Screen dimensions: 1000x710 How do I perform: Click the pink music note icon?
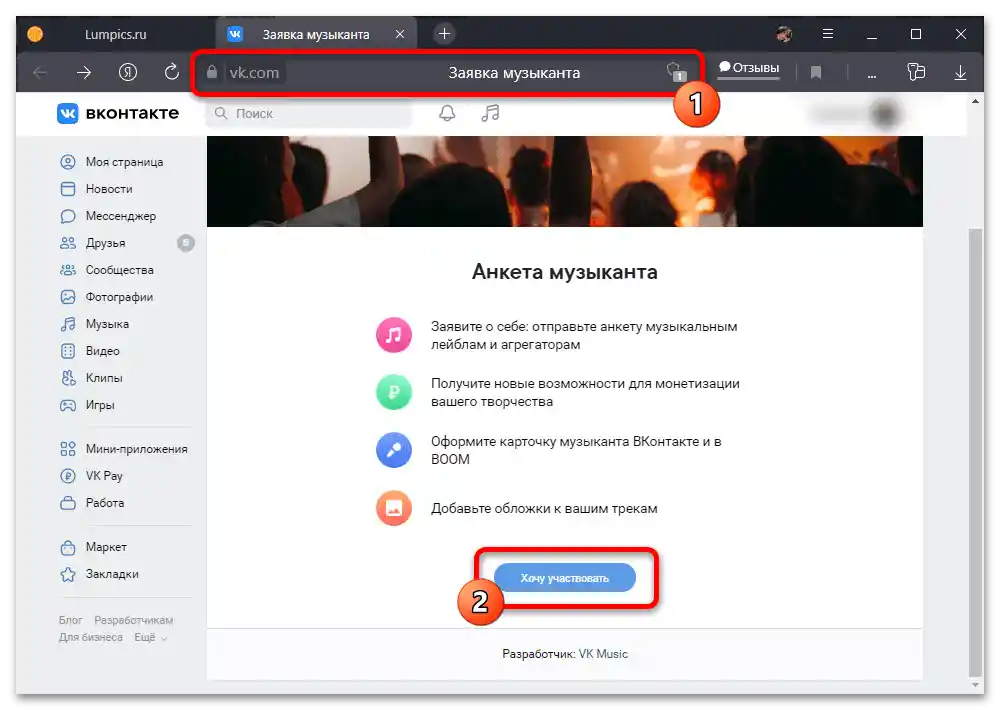tap(393, 335)
